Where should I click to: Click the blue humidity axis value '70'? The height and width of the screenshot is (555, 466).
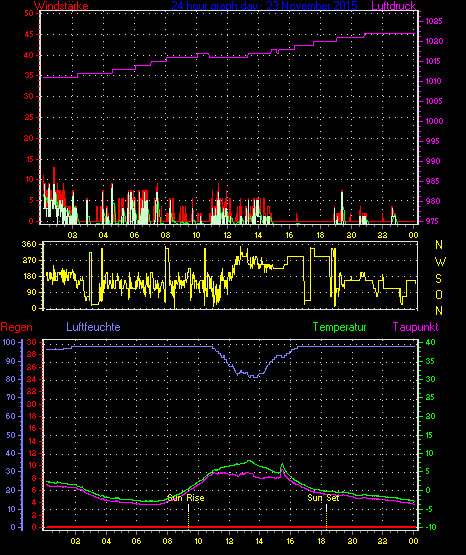[11, 397]
